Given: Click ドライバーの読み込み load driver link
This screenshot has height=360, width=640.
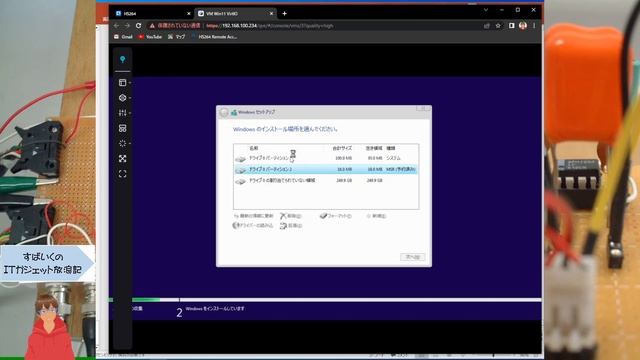Looking at the screenshot, I should coord(253,225).
